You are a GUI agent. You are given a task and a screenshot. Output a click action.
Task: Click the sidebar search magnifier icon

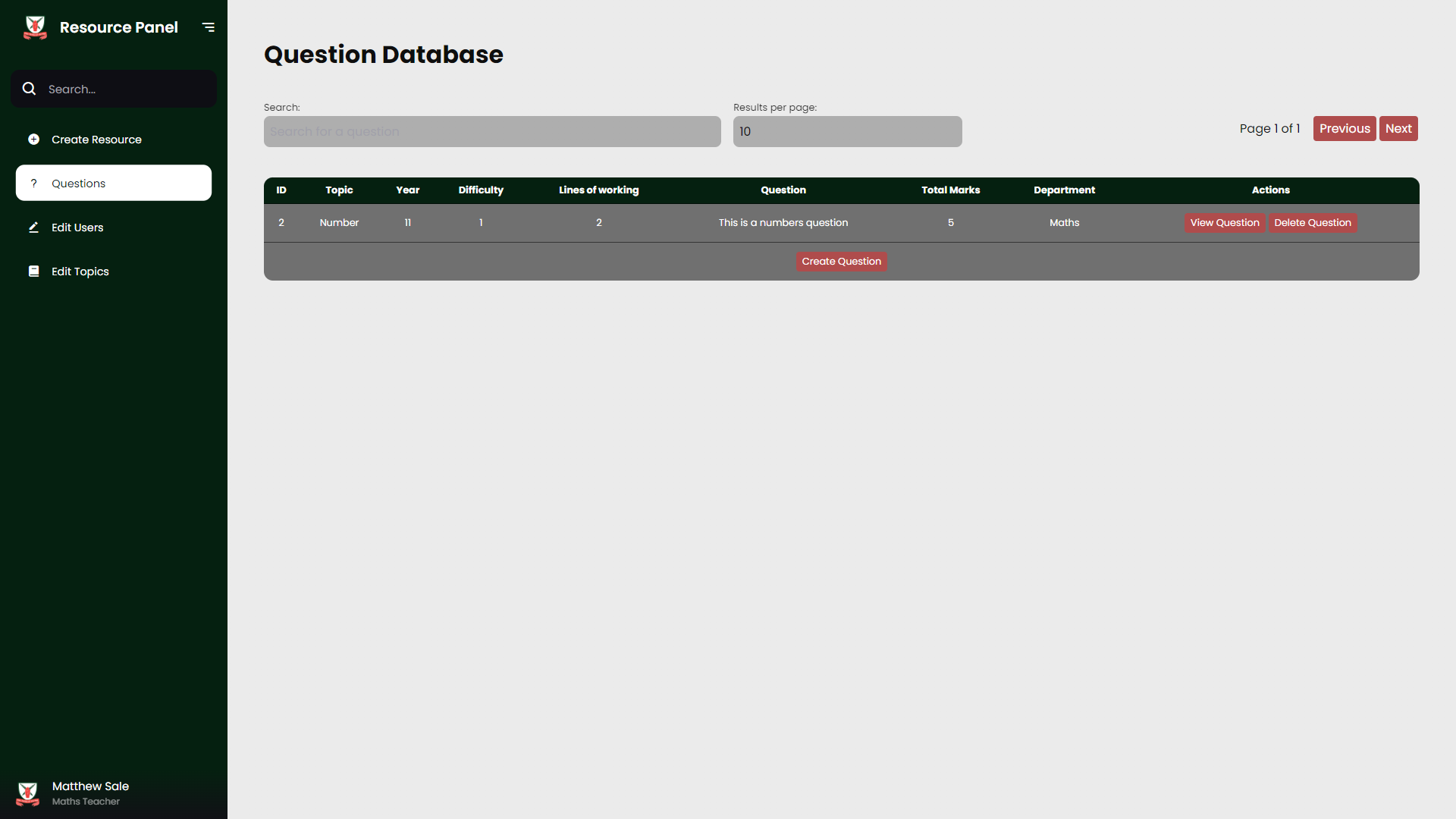click(x=29, y=89)
